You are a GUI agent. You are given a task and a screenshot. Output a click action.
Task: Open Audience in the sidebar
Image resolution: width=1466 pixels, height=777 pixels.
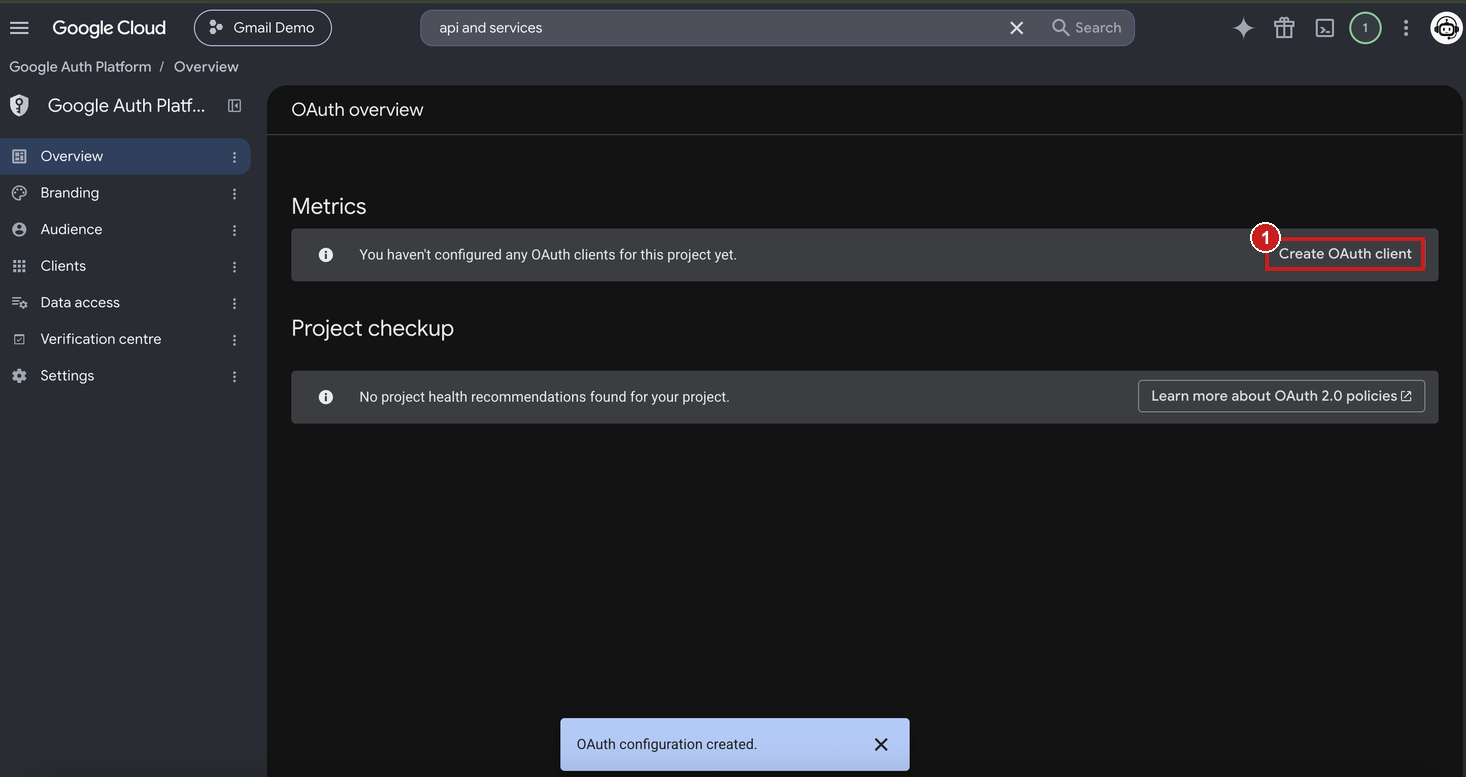coord(125,229)
